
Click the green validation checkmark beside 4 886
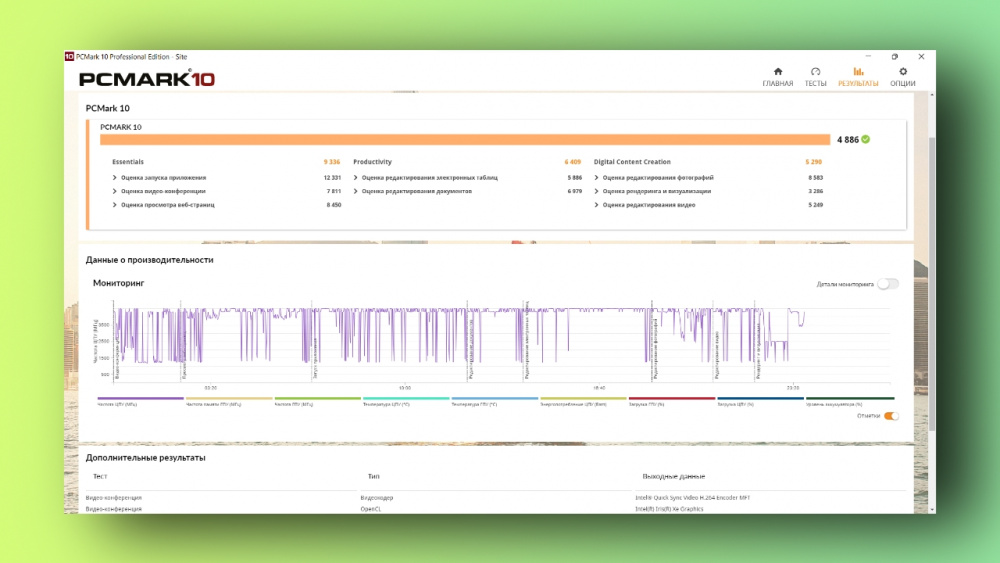coord(866,139)
